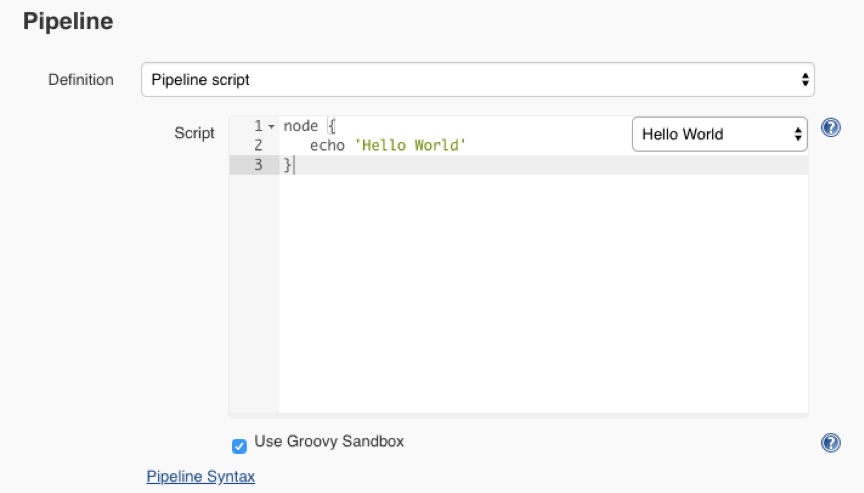
Task: Collapse the node block fold arrow
Action: pyautogui.click(x=271, y=127)
